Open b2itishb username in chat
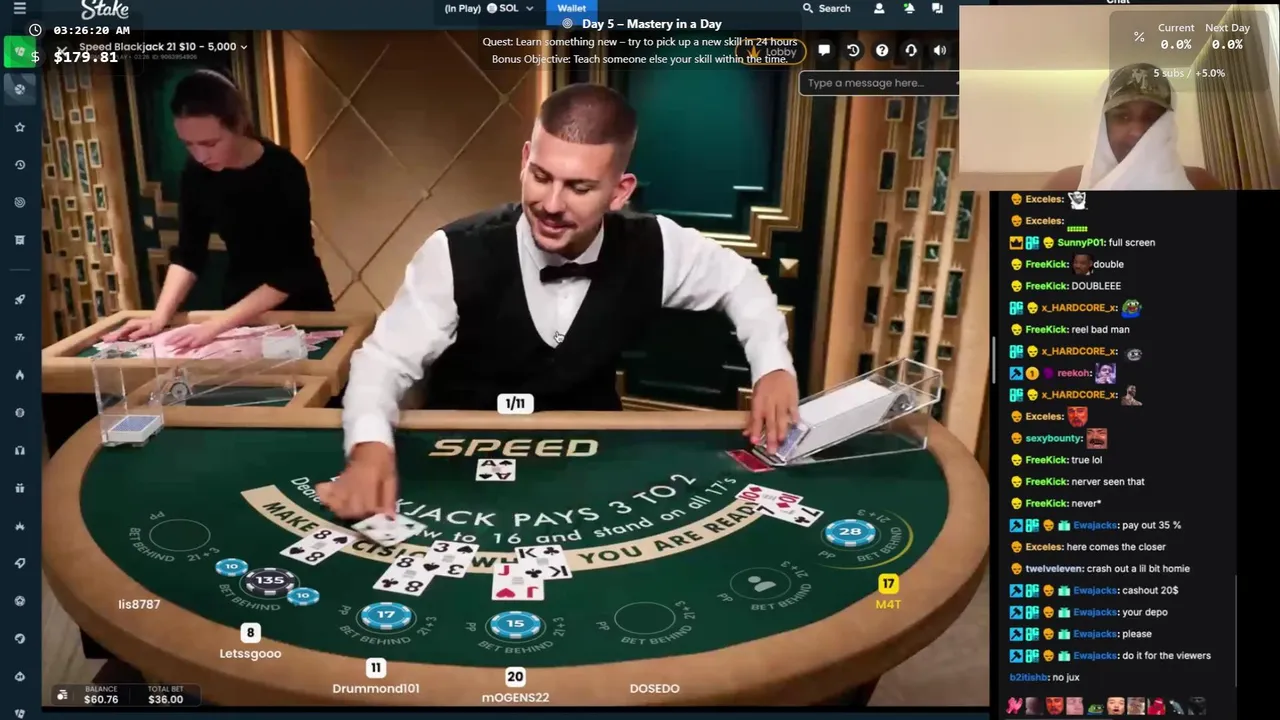The image size is (1280, 720). click(x=1028, y=677)
